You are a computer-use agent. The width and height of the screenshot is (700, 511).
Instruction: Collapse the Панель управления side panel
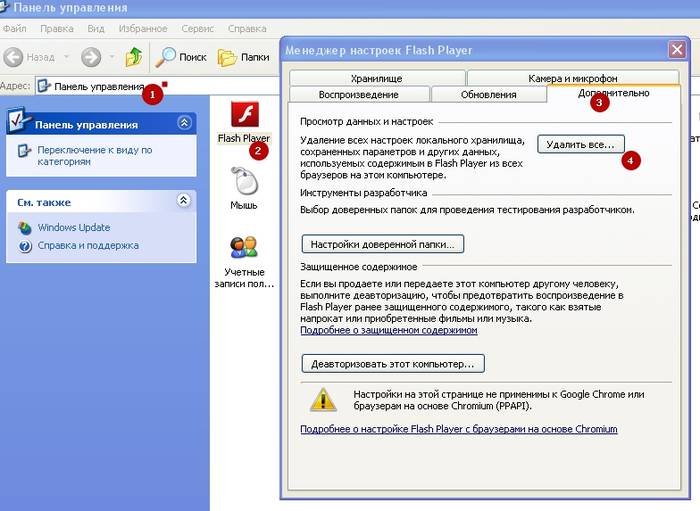[183, 122]
